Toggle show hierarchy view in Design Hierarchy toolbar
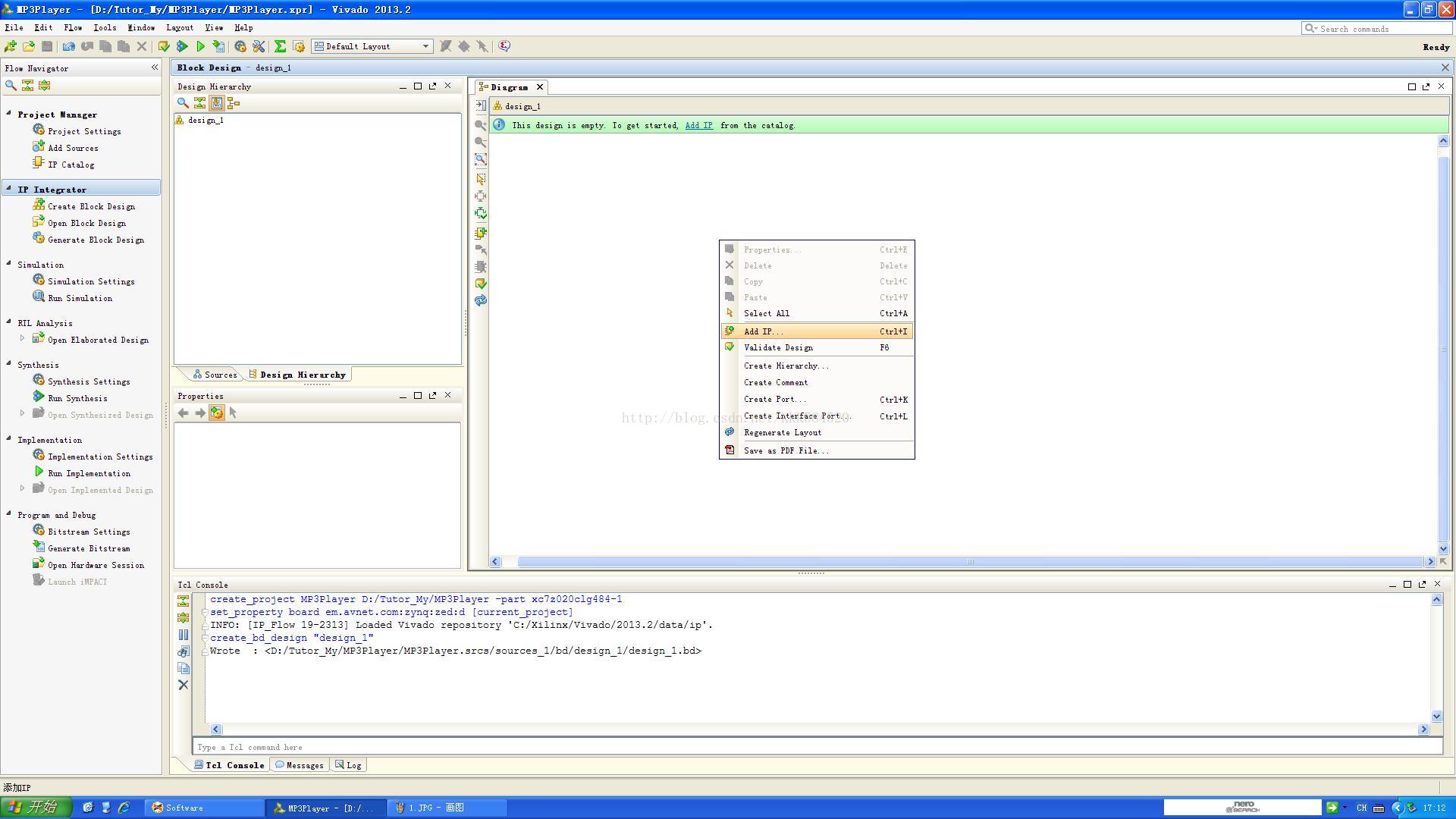This screenshot has width=1456, height=819. pyautogui.click(x=234, y=103)
